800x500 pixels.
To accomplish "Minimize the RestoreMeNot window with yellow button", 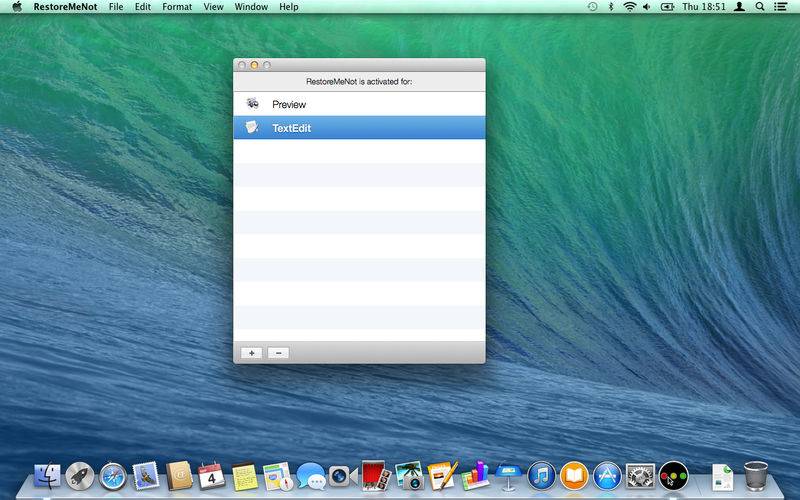I will coord(254,65).
